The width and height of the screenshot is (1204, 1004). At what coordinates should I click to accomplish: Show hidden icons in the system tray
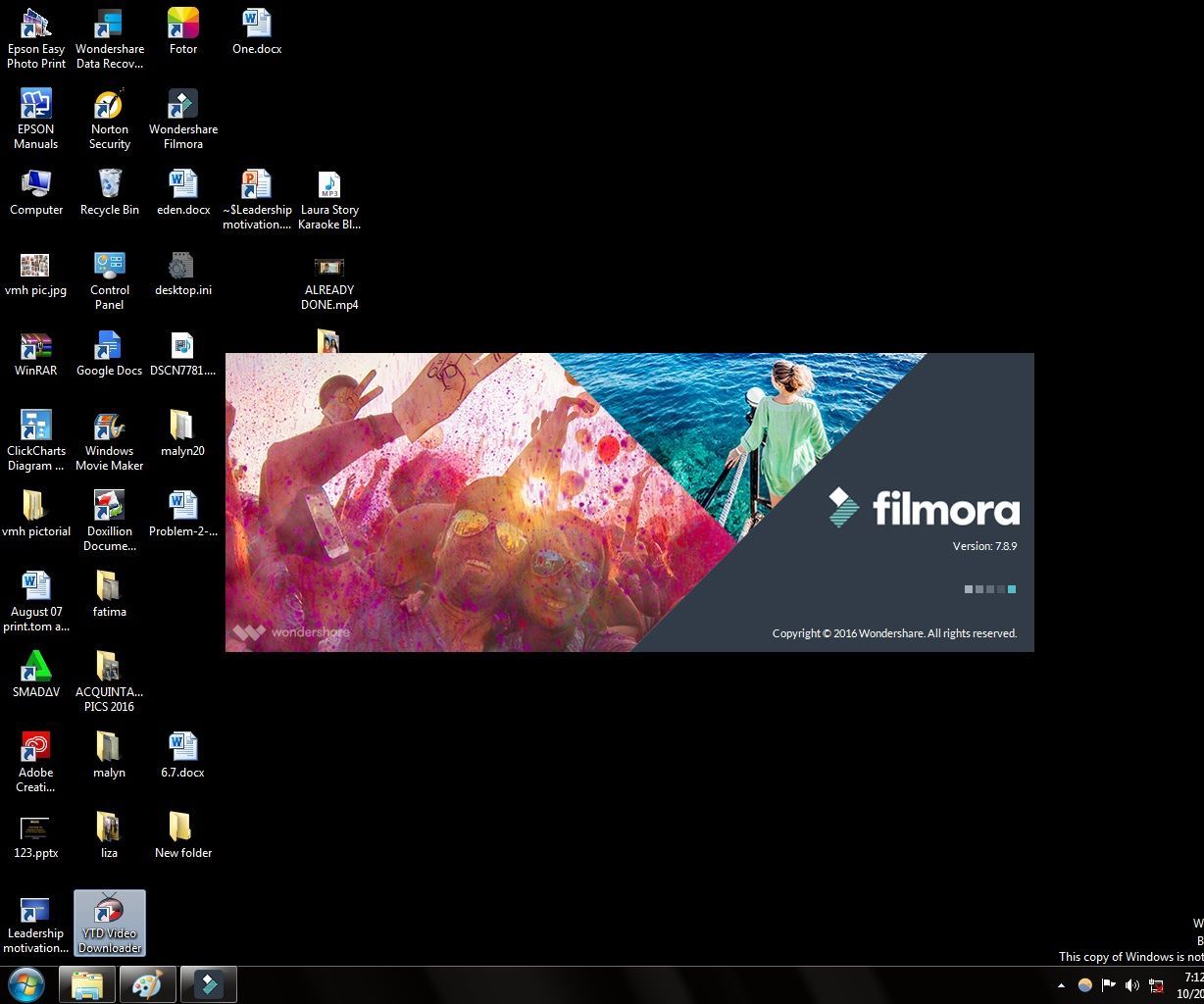pyautogui.click(x=1060, y=985)
